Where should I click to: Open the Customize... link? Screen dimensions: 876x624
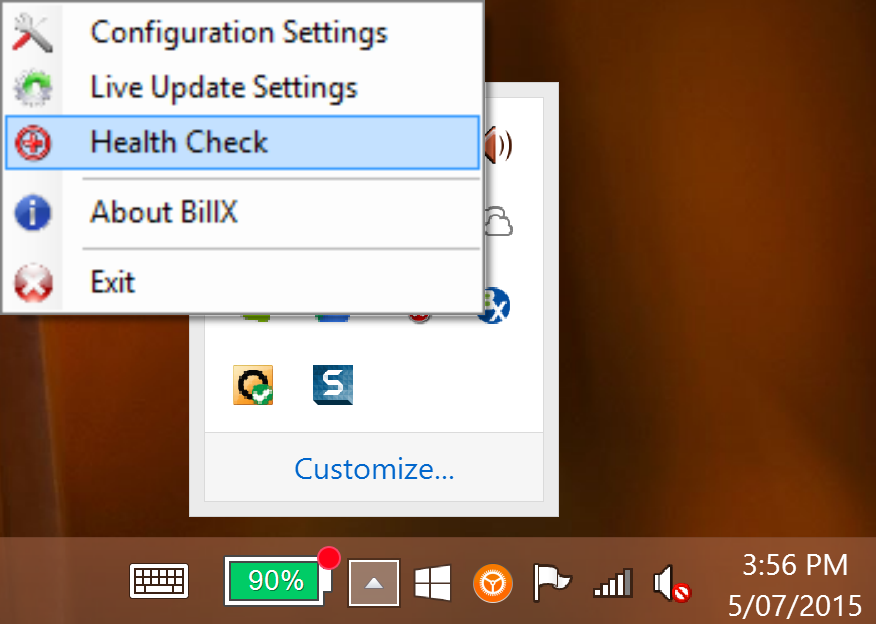pos(374,469)
